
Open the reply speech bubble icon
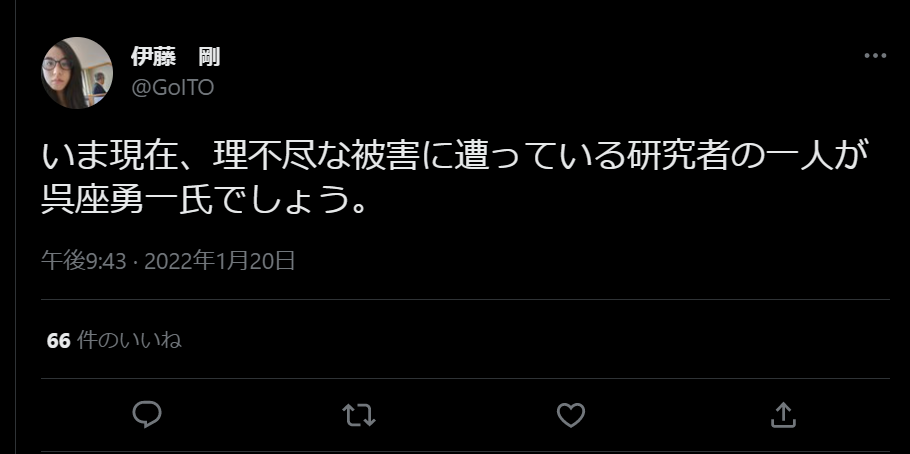tap(147, 415)
